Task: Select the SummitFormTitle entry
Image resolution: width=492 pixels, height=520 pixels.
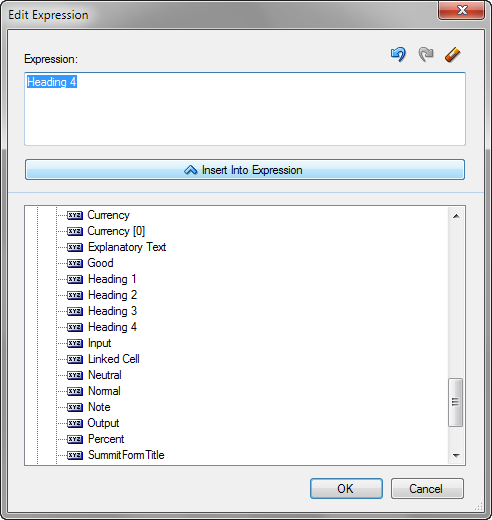Action: pyautogui.click(x=126, y=455)
